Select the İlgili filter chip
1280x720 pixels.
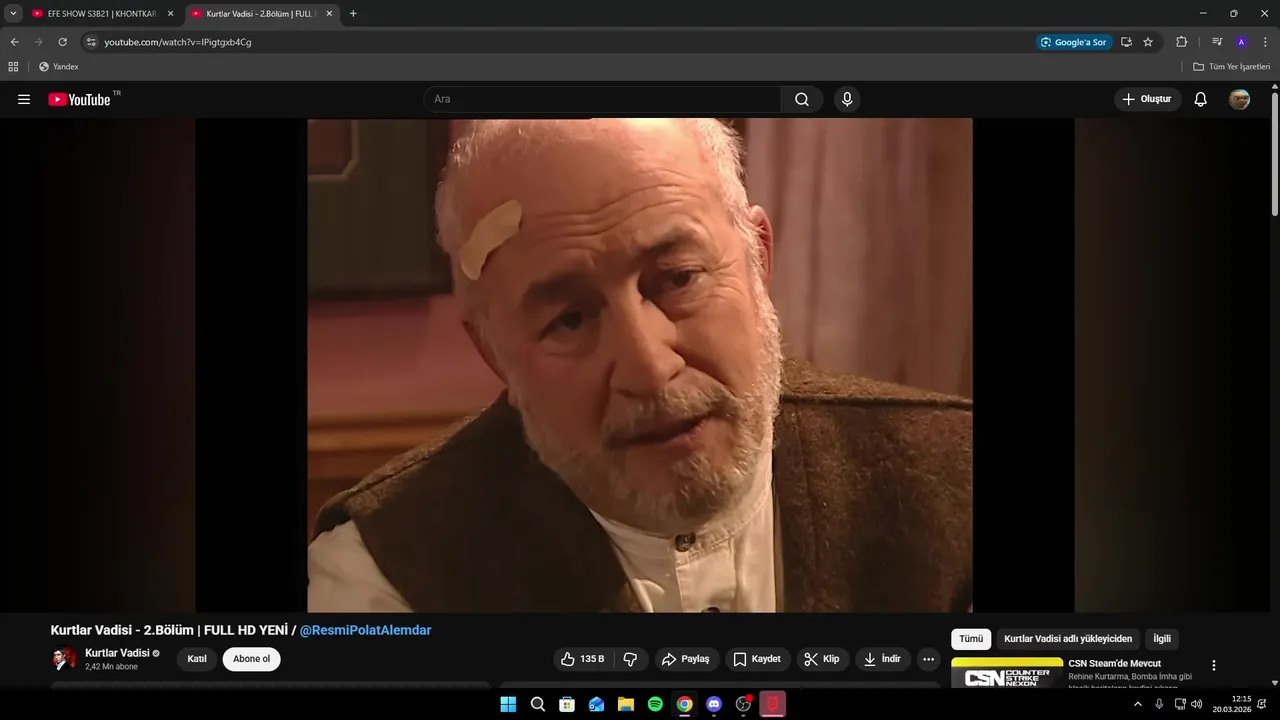[1162, 639]
